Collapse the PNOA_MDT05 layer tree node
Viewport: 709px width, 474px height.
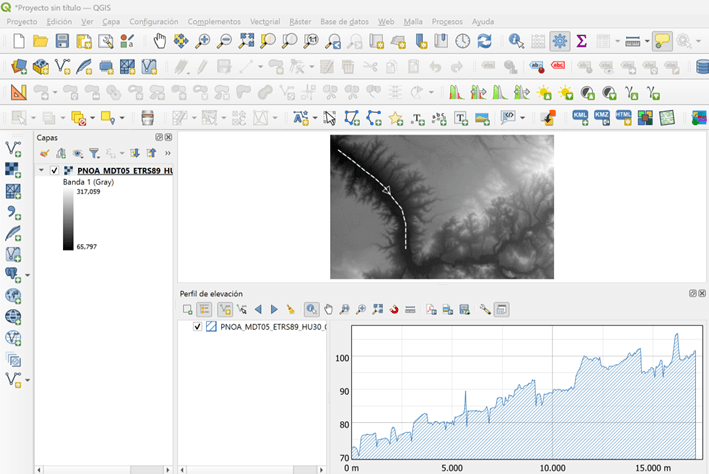point(41,171)
